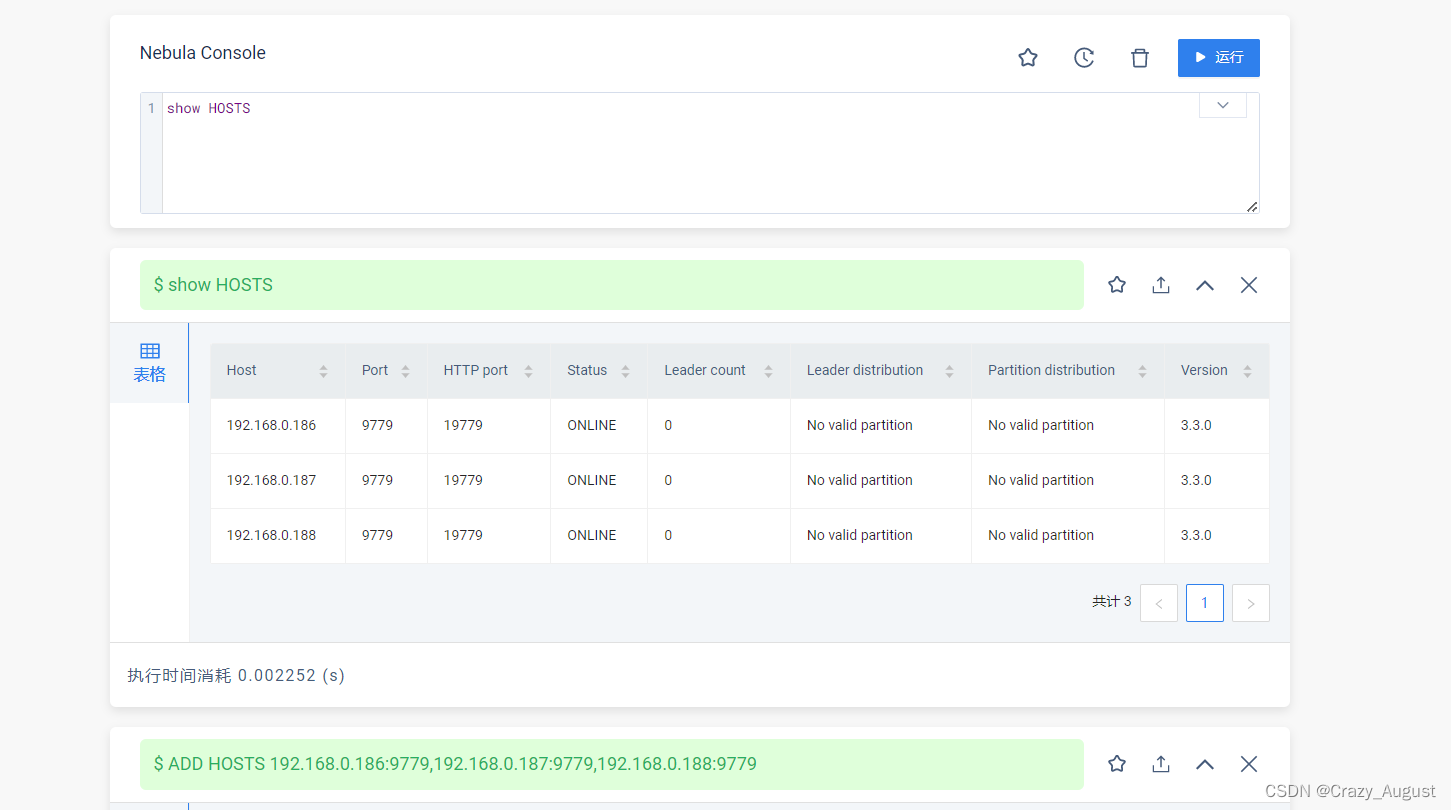Sort by HTTP port column
Viewport: 1451px width, 810px height.
528,371
